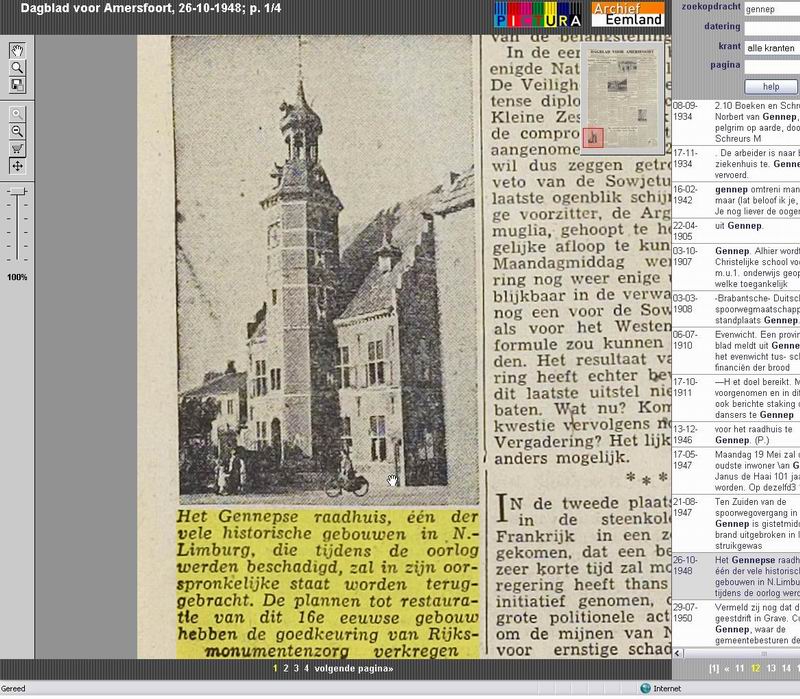
Task: Go to results page 14
Action: coord(786,668)
